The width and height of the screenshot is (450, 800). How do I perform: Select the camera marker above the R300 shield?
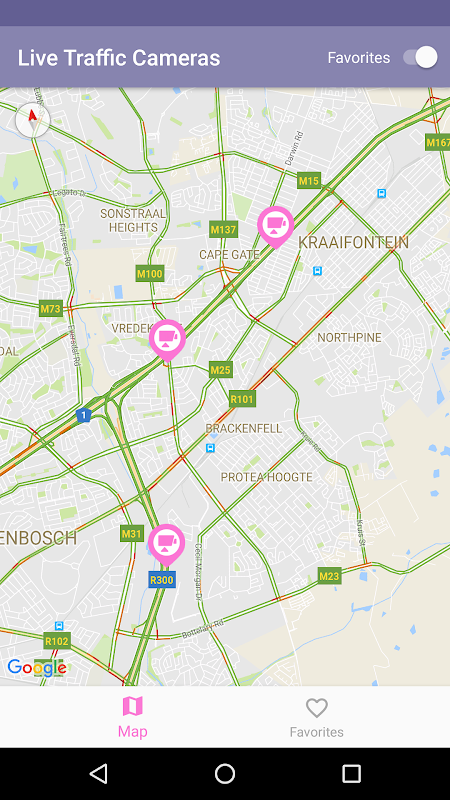[167, 544]
